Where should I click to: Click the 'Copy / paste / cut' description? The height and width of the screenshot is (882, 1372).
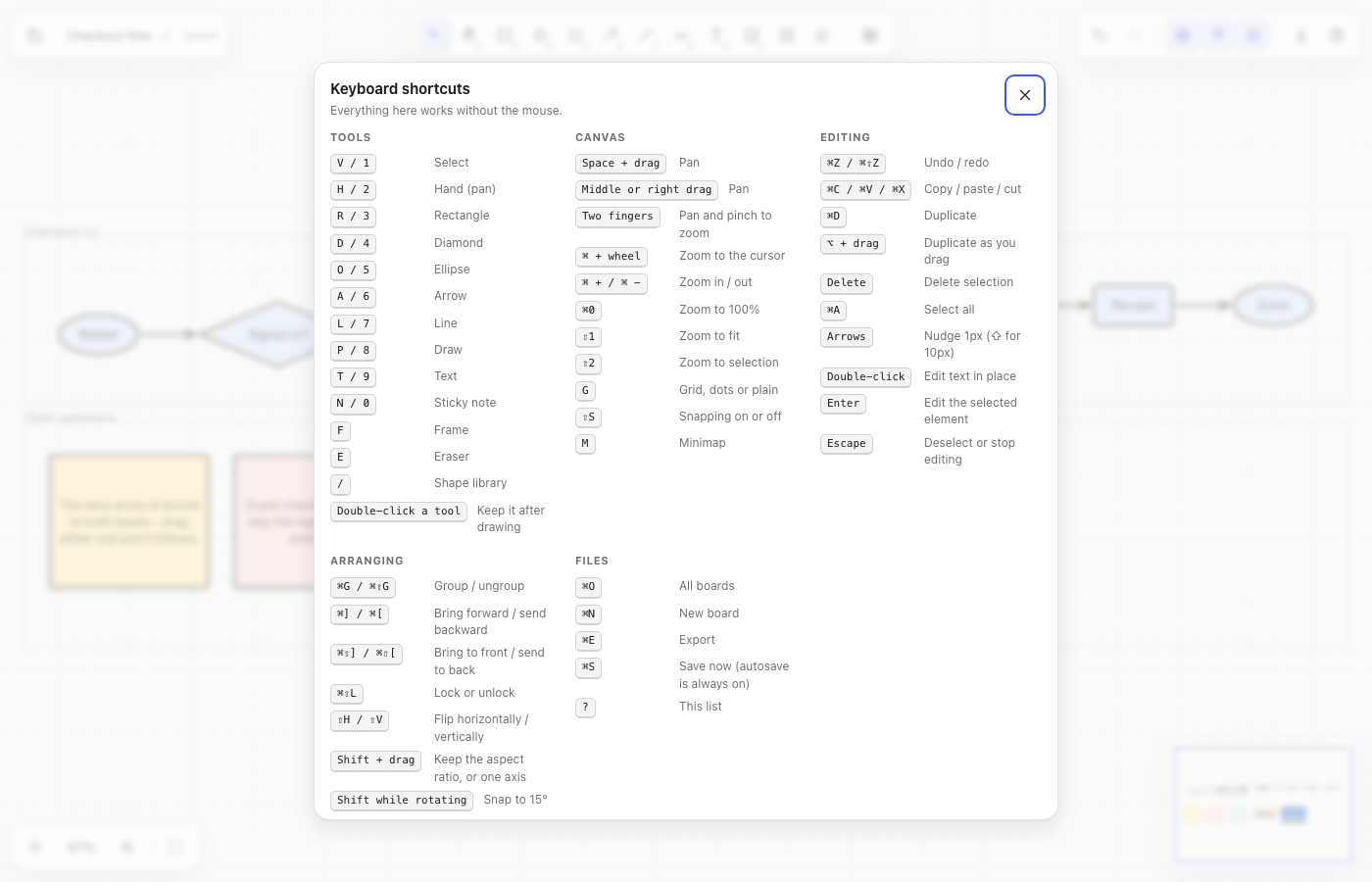972,189
